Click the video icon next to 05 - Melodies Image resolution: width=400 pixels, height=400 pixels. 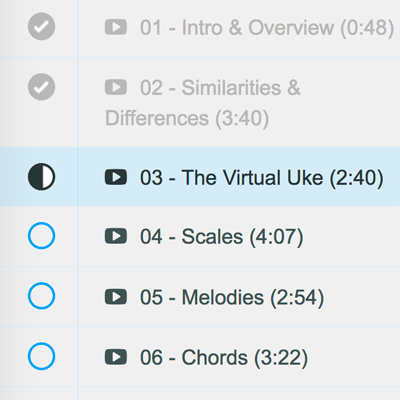pyautogui.click(x=116, y=297)
